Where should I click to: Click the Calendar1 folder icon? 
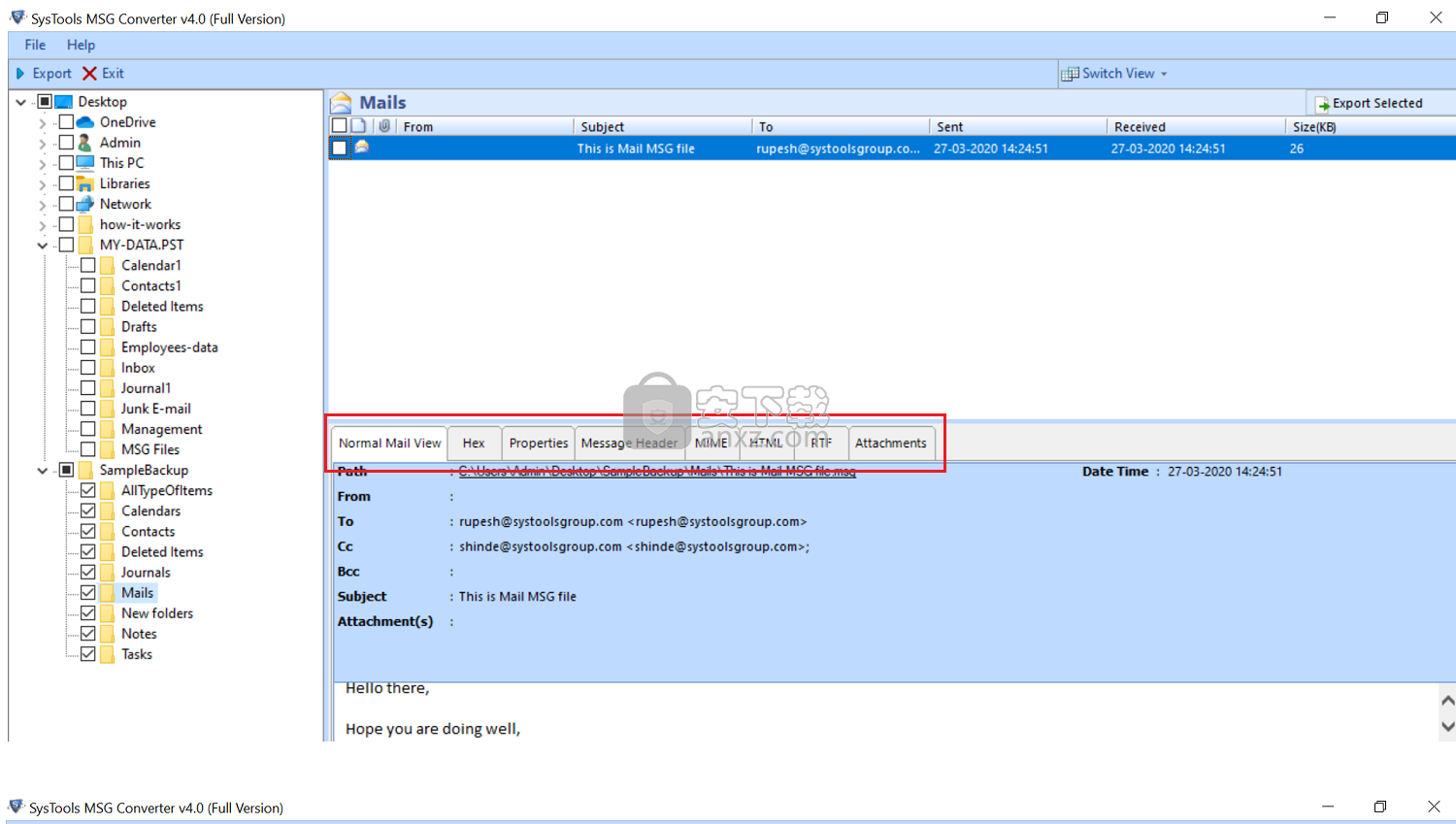pyautogui.click(x=107, y=265)
